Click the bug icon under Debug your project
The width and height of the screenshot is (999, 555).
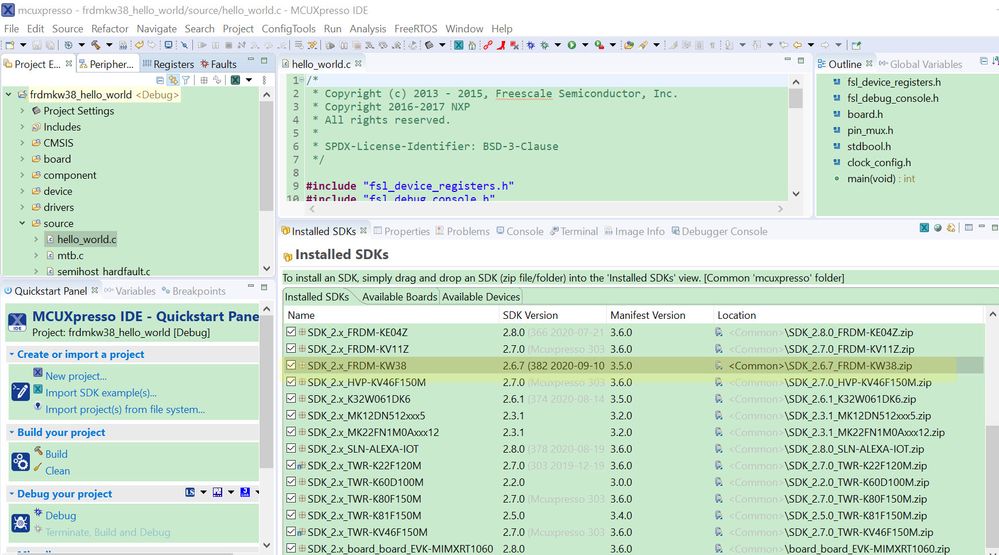tap(20, 523)
